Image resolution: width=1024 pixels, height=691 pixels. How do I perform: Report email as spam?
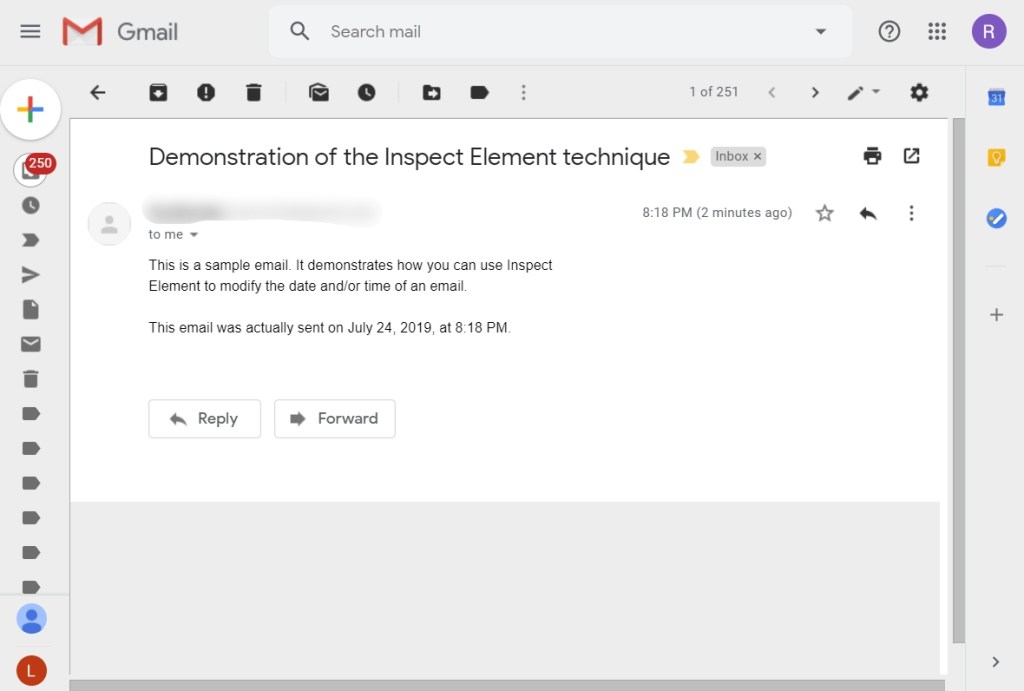pyautogui.click(x=206, y=92)
